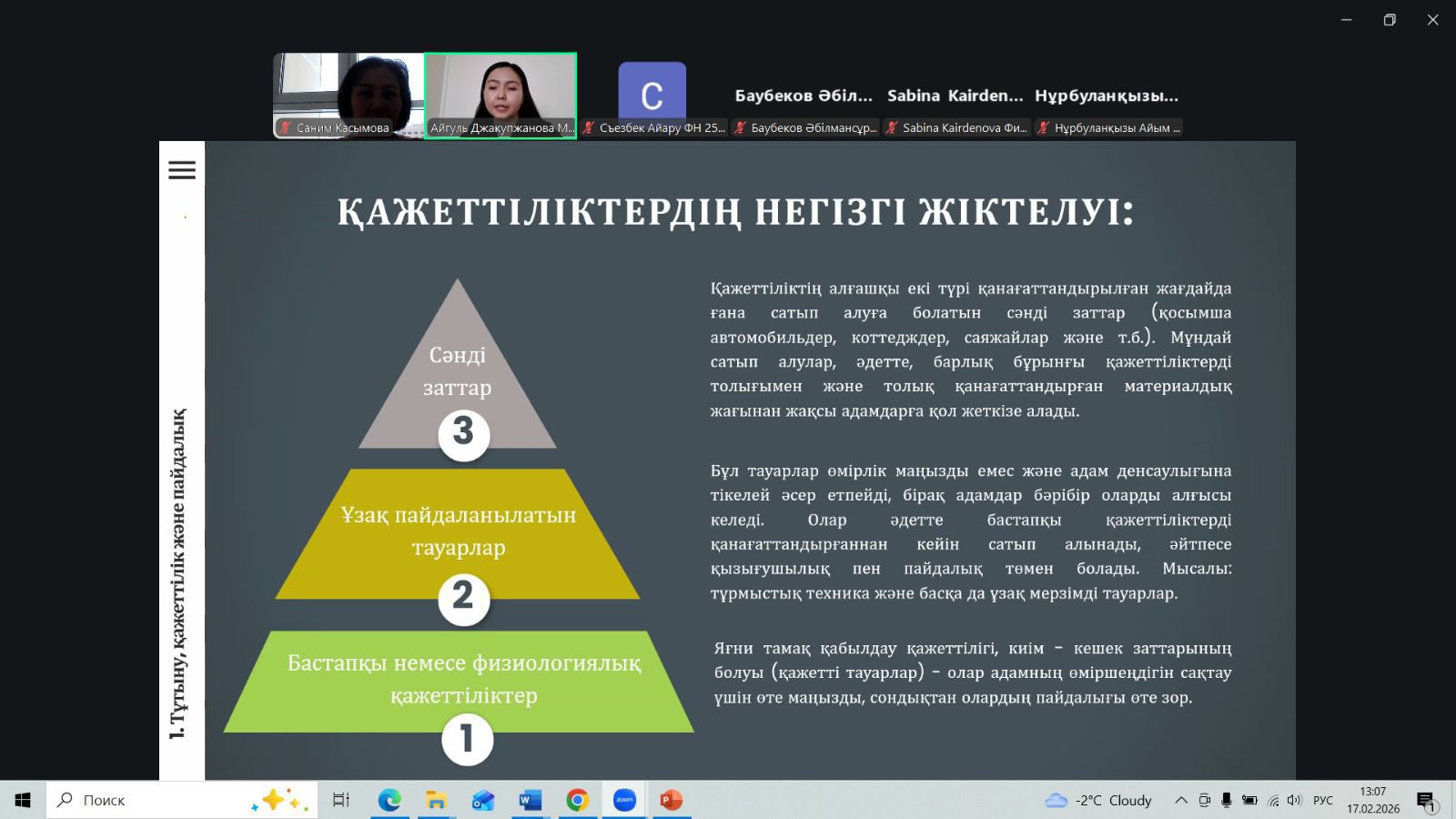Launch Google Chrome from the taskbar
This screenshot has width=1456, height=819.
tap(577, 800)
